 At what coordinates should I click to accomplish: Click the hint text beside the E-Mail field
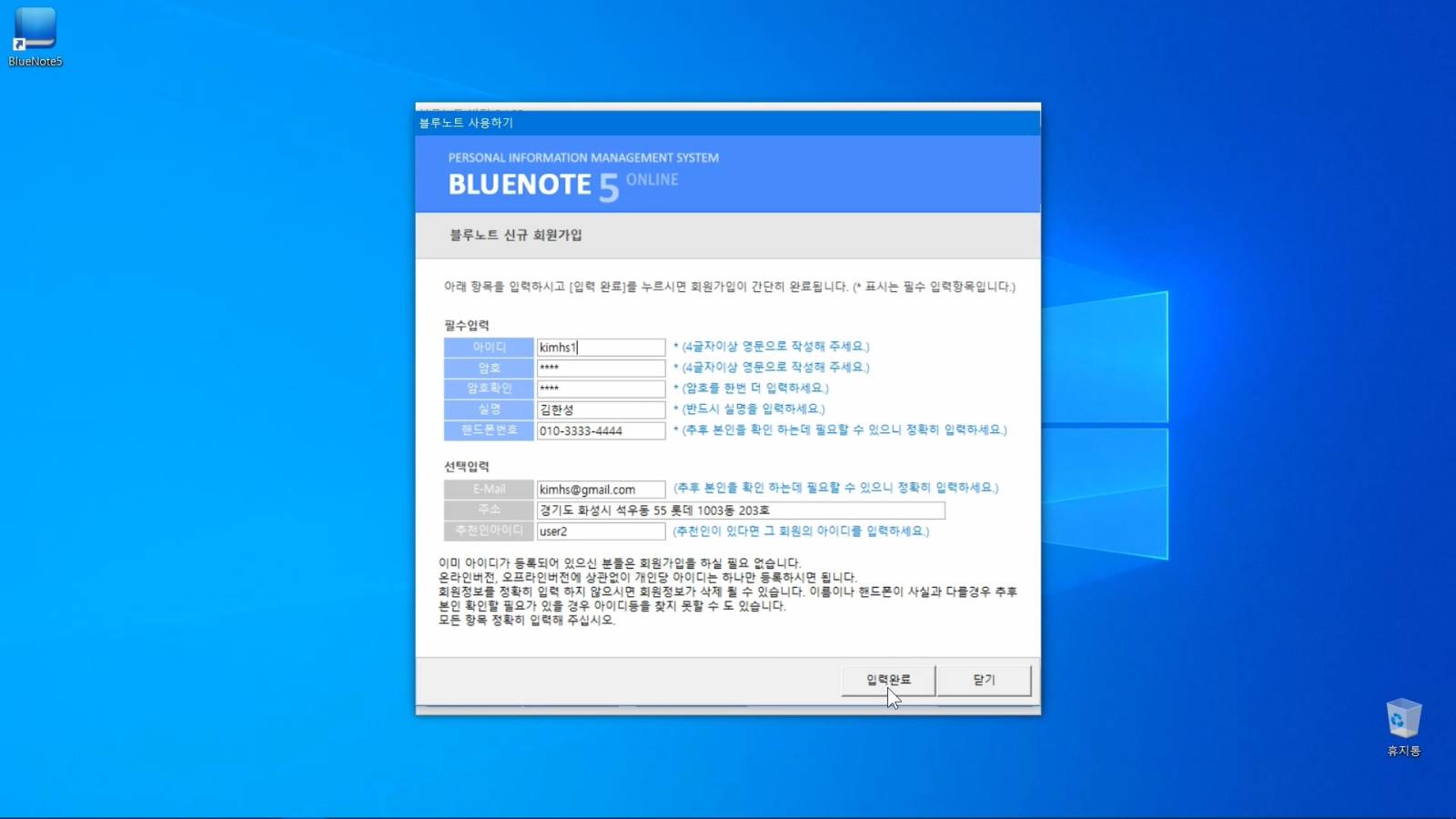(835, 488)
